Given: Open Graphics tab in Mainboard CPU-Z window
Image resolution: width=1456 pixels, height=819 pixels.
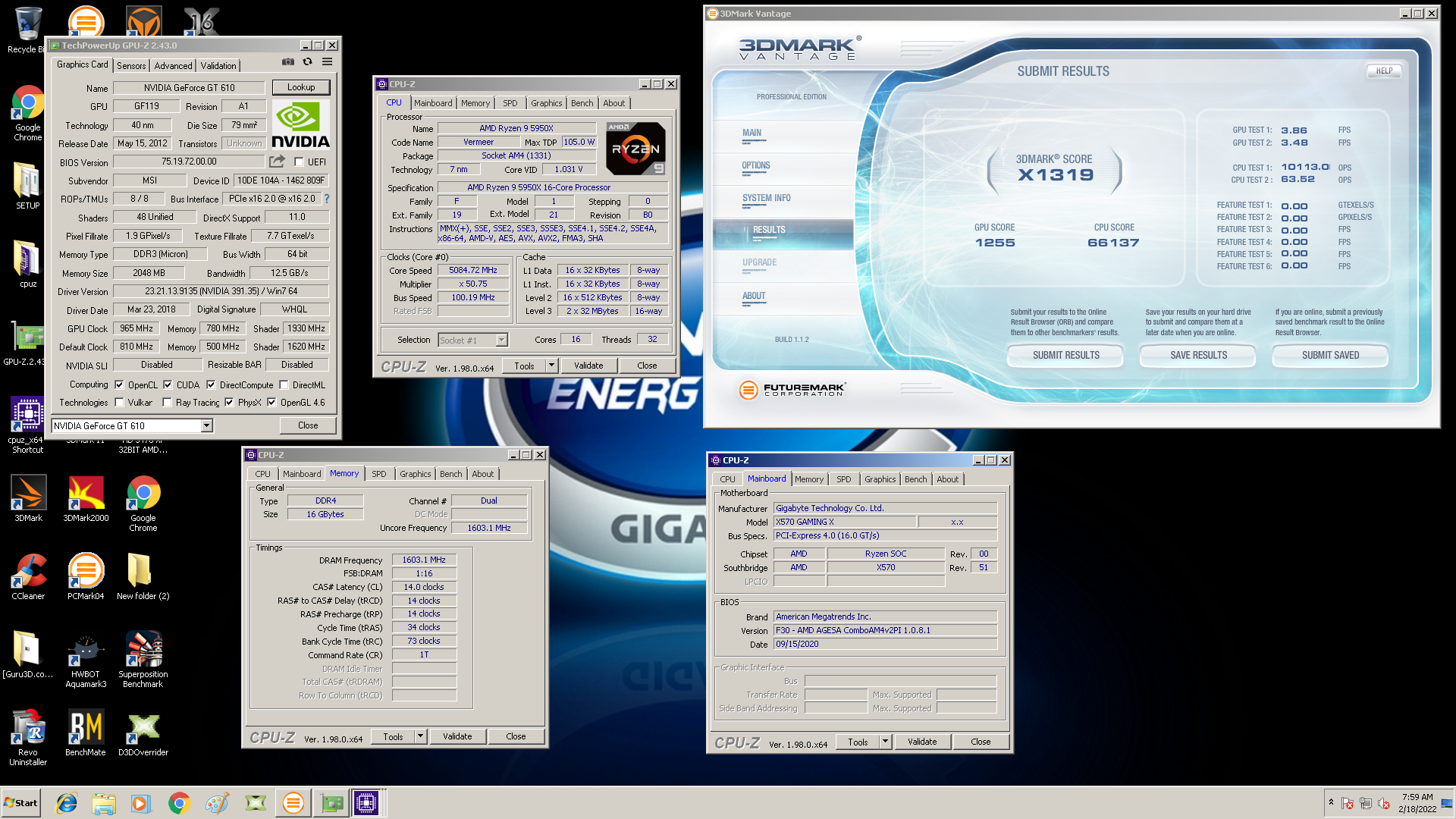Looking at the screenshot, I should click(x=880, y=479).
